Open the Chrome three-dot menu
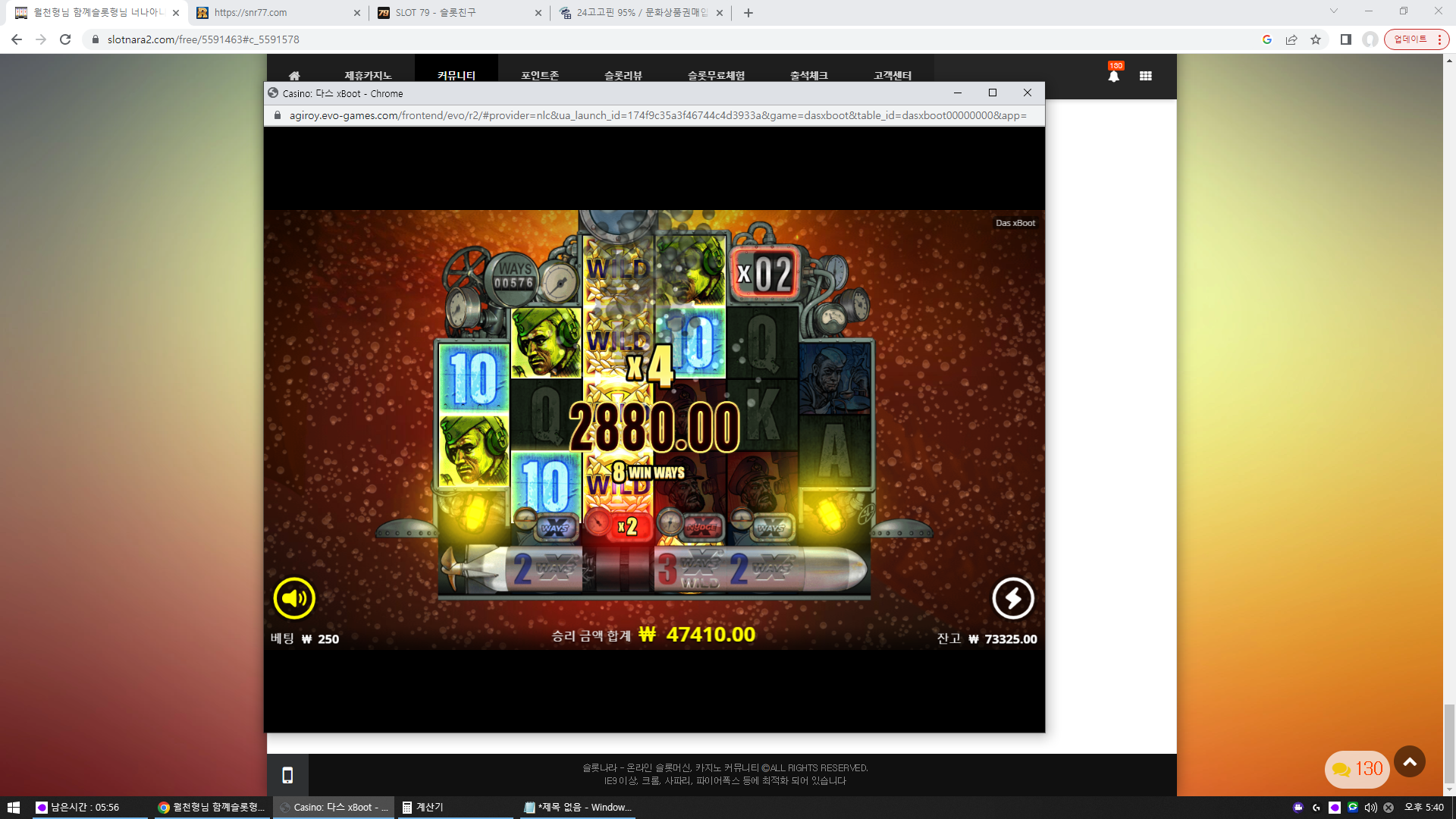 tap(1439, 39)
